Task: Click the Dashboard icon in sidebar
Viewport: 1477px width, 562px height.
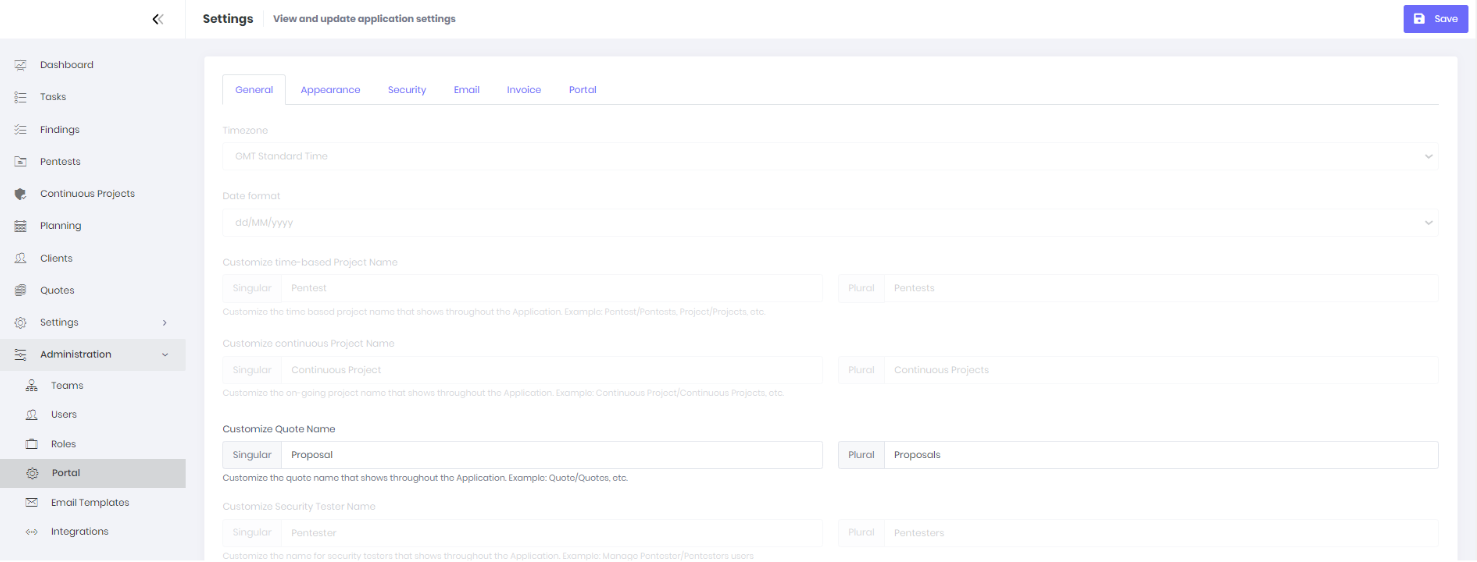Action: pyautogui.click(x=20, y=65)
